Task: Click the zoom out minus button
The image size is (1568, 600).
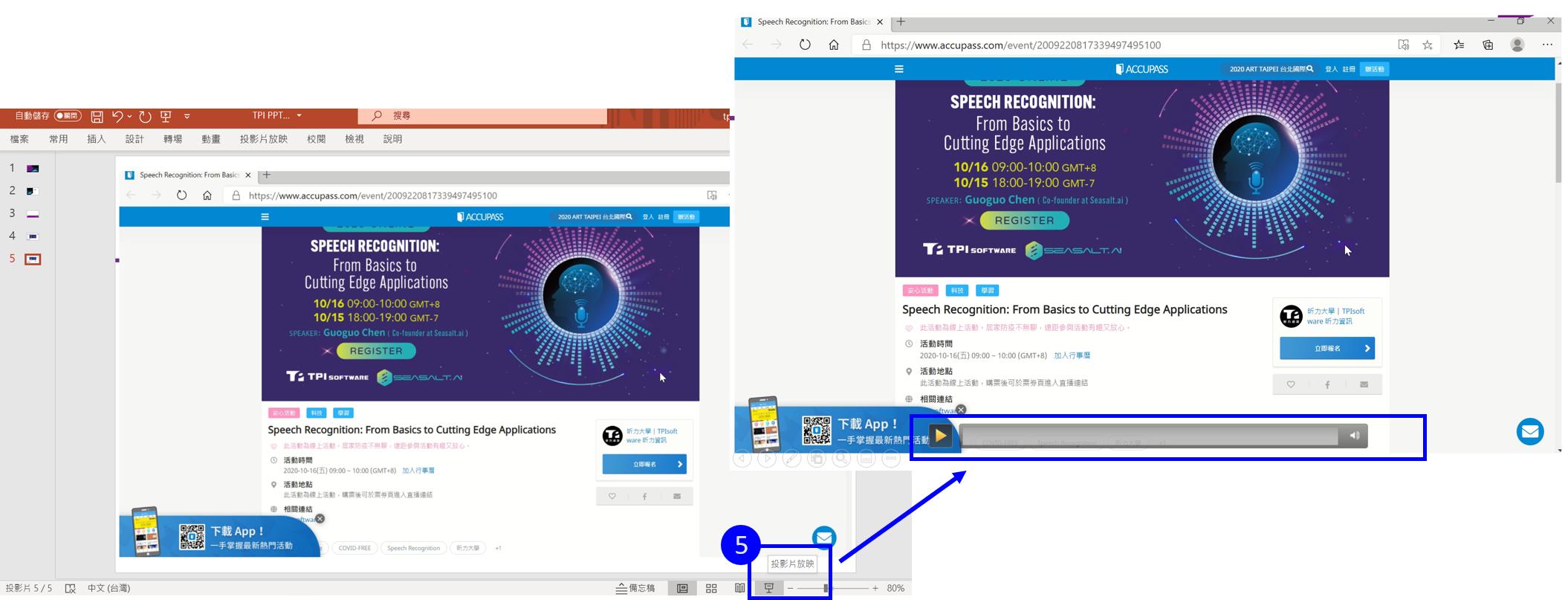Action: click(791, 588)
